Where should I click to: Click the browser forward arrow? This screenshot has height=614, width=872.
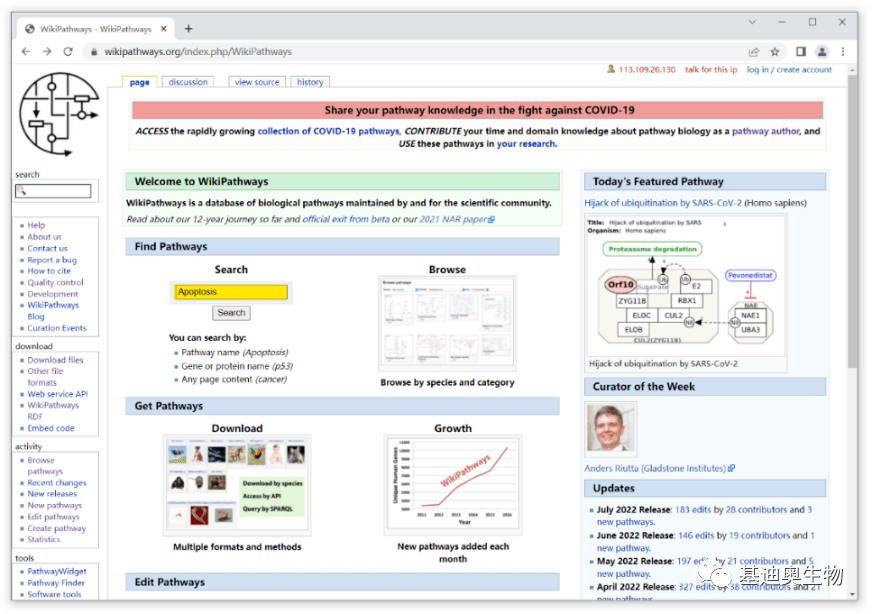click(47, 52)
